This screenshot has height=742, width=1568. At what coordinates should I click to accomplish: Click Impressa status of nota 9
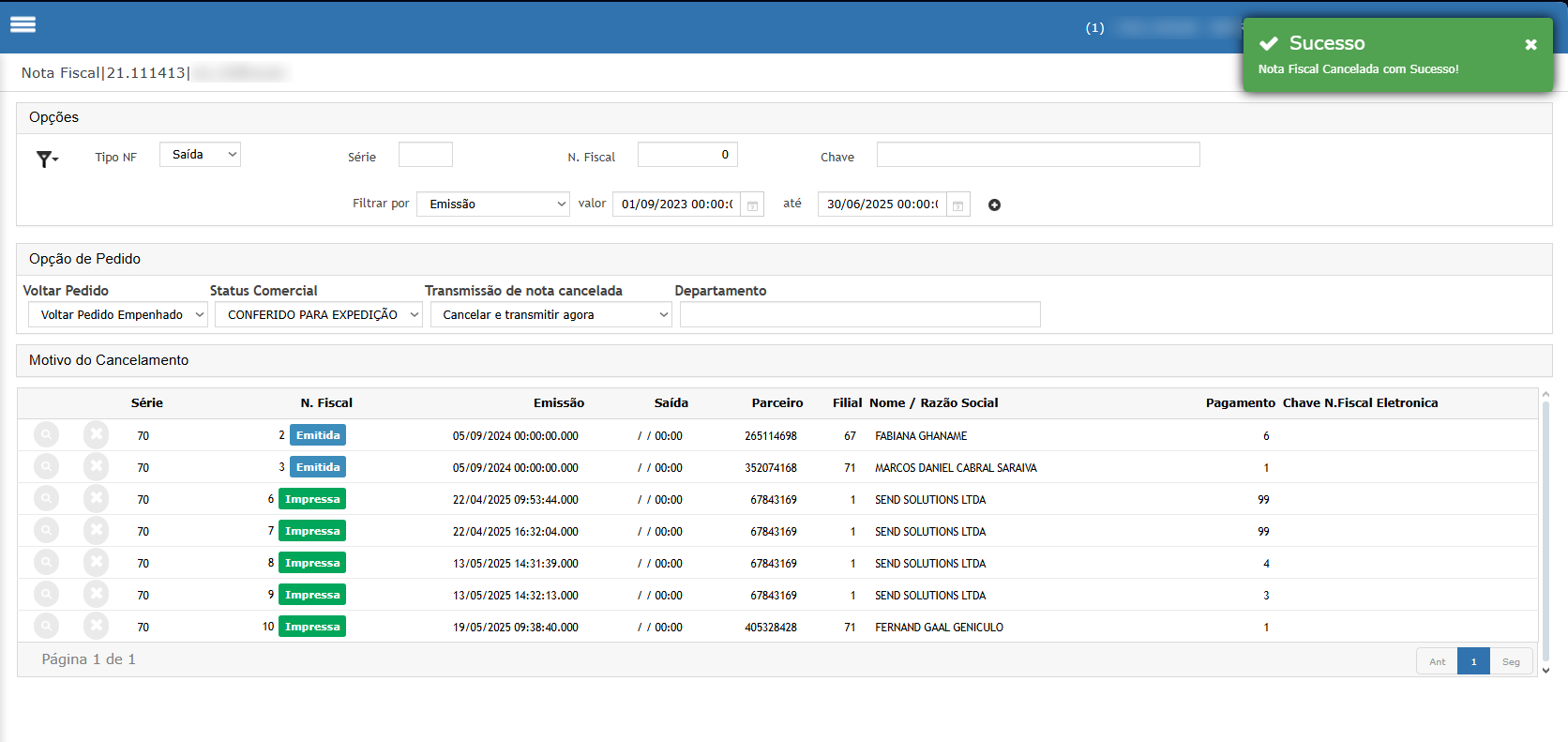312,595
